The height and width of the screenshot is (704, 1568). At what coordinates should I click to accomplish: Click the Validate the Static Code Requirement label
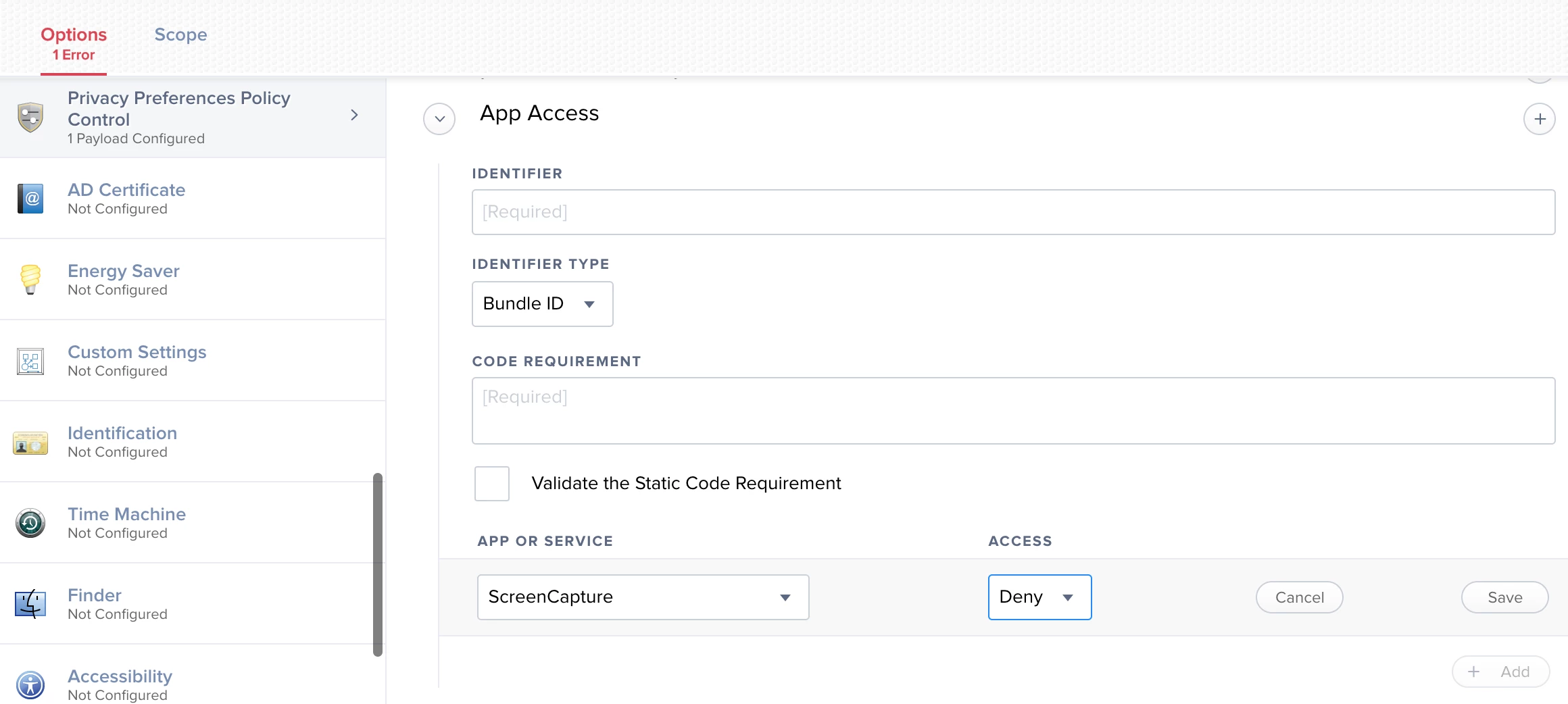[686, 484]
